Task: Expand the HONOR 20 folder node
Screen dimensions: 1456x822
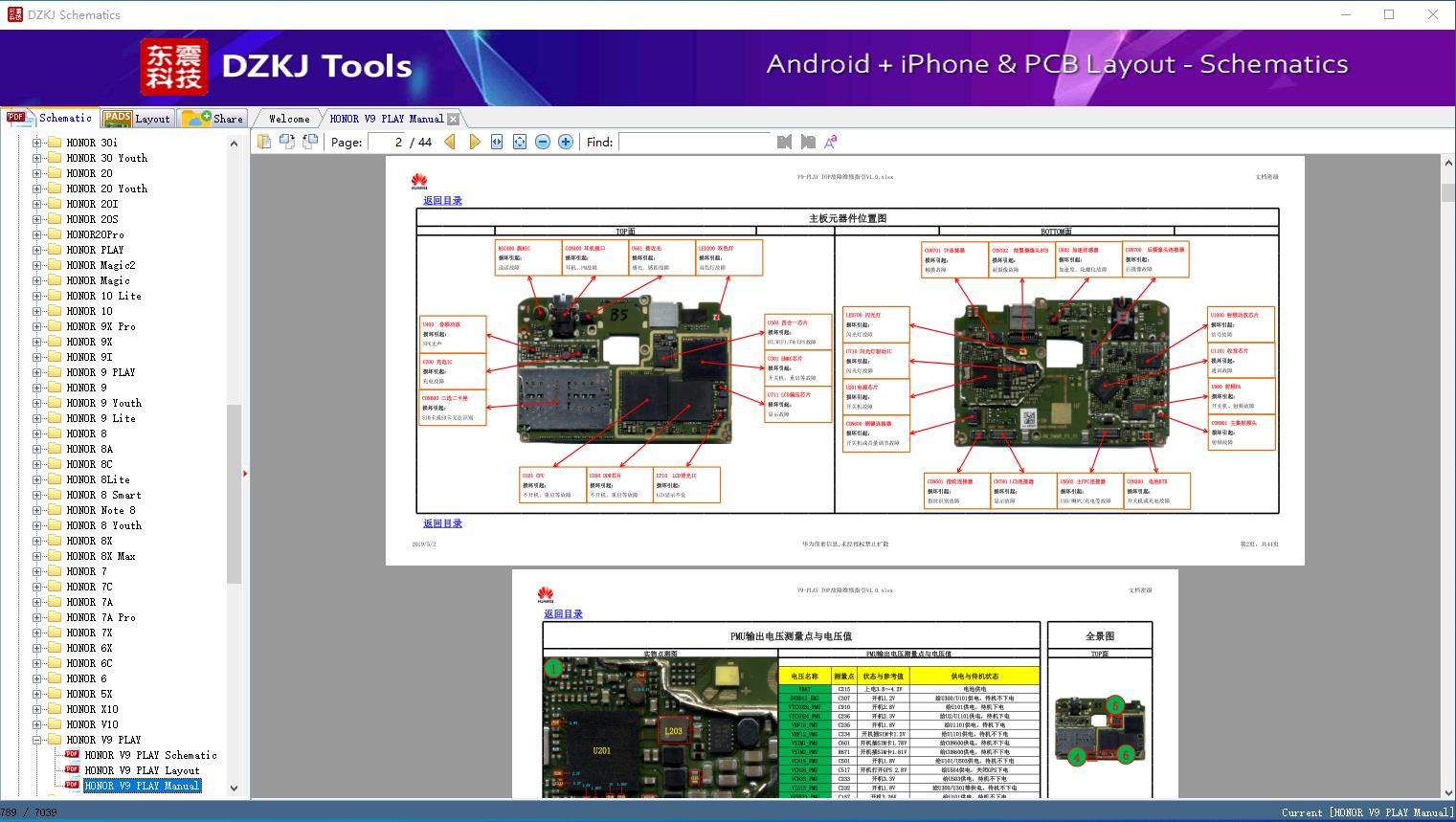Action: click(x=37, y=173)
